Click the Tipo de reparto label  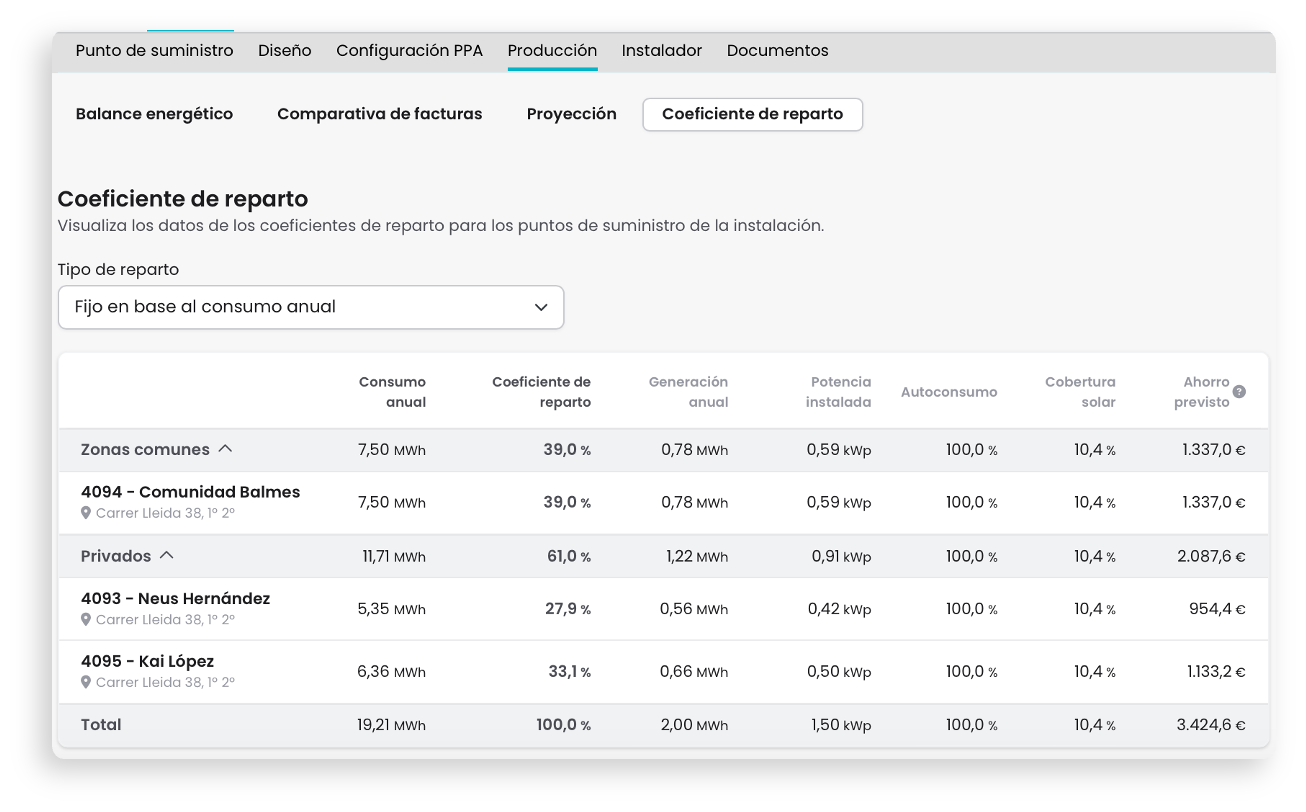click(x=119, y=270)
